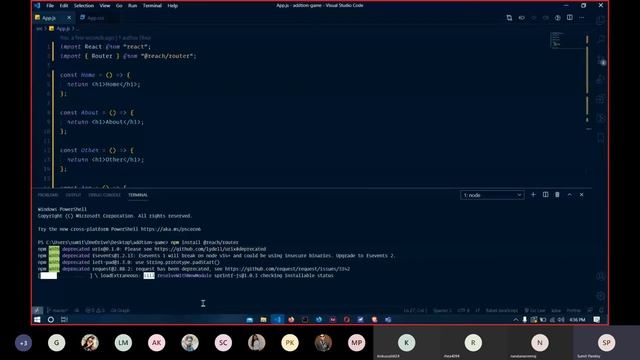Viewport: 640px width, 360px height.
Task: Close the terminal panel
Action: [582, 195]
